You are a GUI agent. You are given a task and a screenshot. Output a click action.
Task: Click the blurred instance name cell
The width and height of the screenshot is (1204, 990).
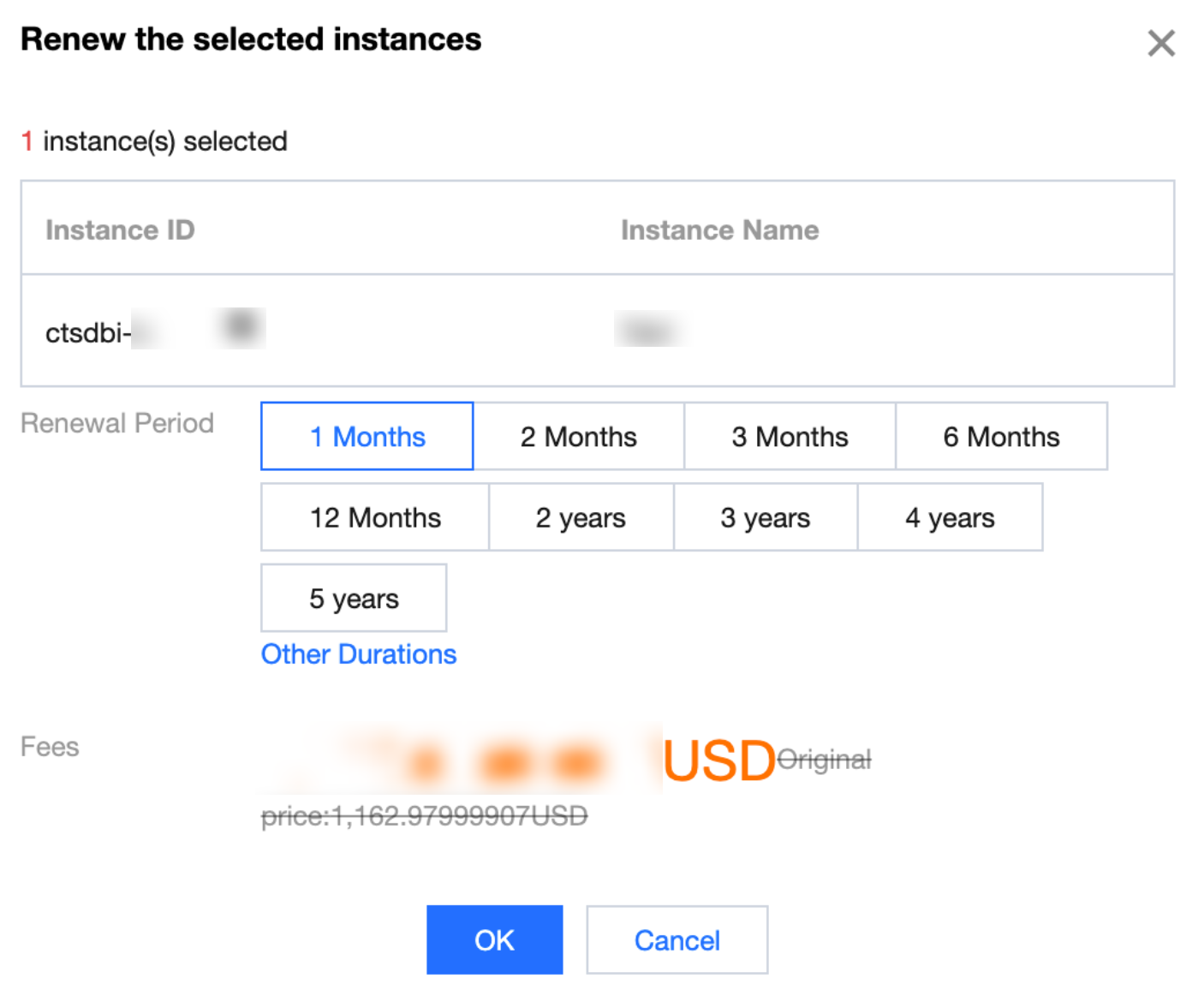(649, 331)
